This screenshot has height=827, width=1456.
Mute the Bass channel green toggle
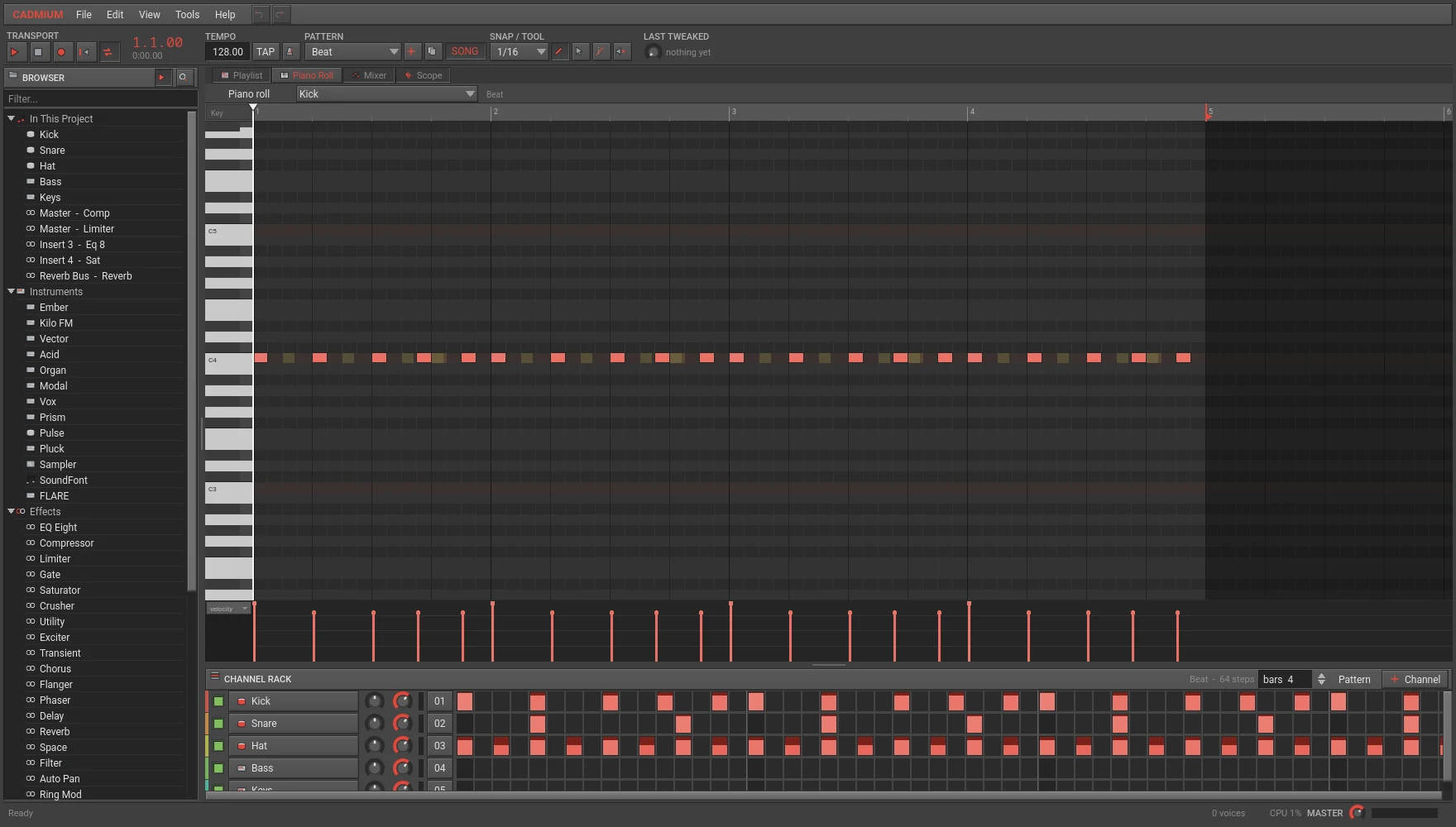[218, 768]
